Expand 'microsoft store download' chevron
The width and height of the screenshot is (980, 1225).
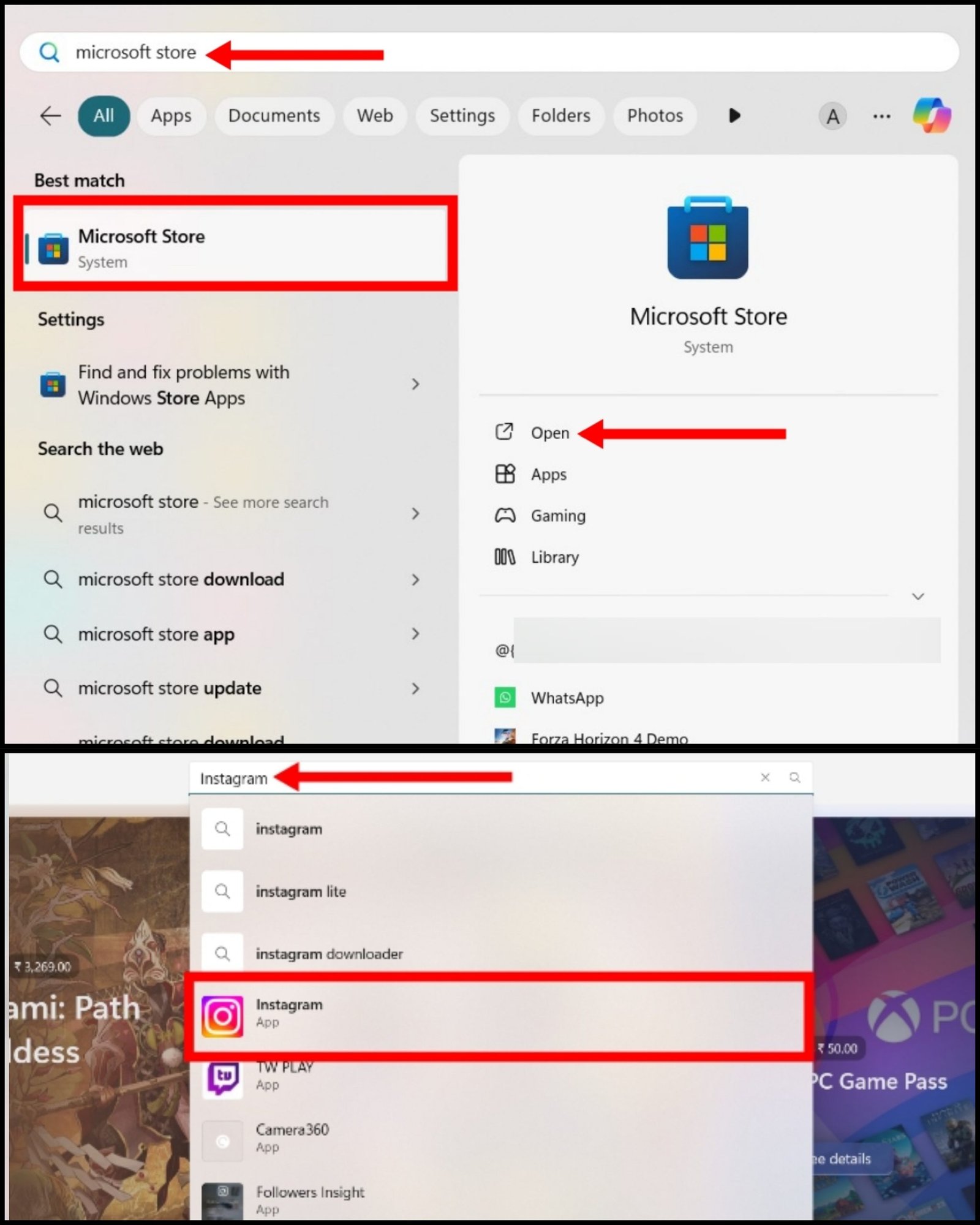click(x=416, y=579)
